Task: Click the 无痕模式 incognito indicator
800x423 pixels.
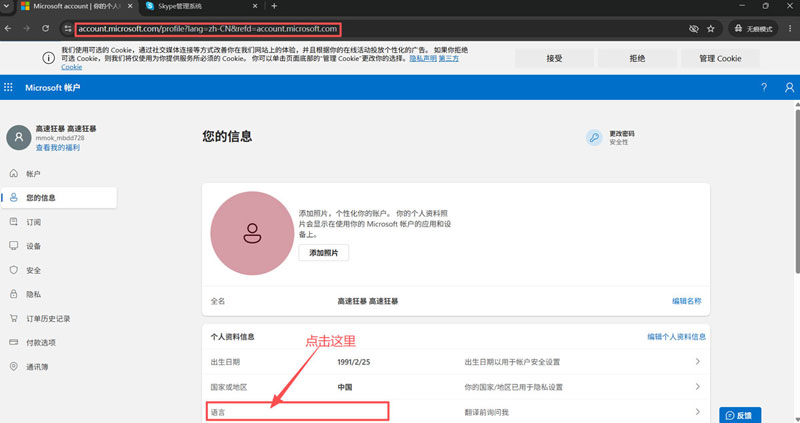Action: 753,29
